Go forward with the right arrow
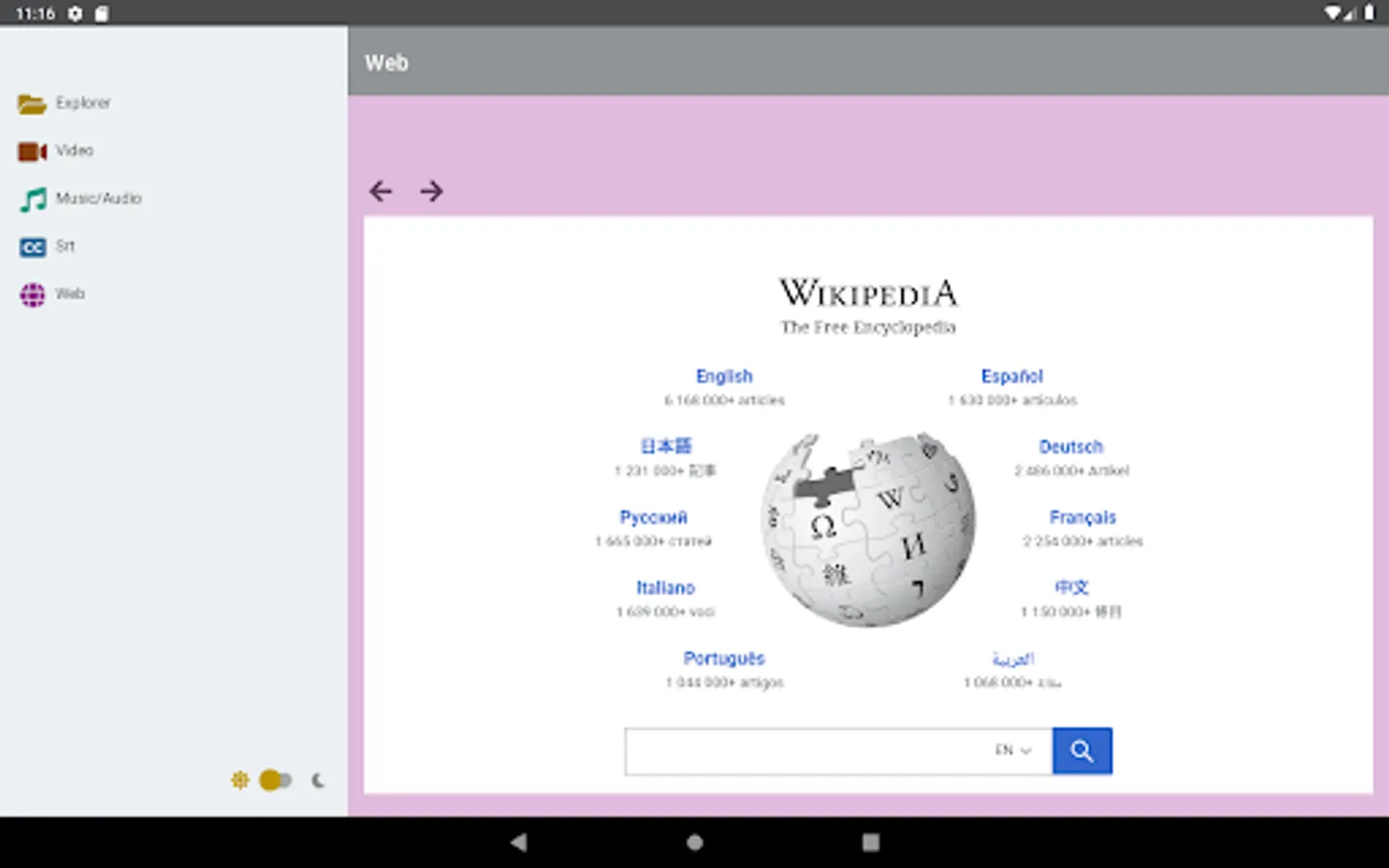 pos(431,191)
